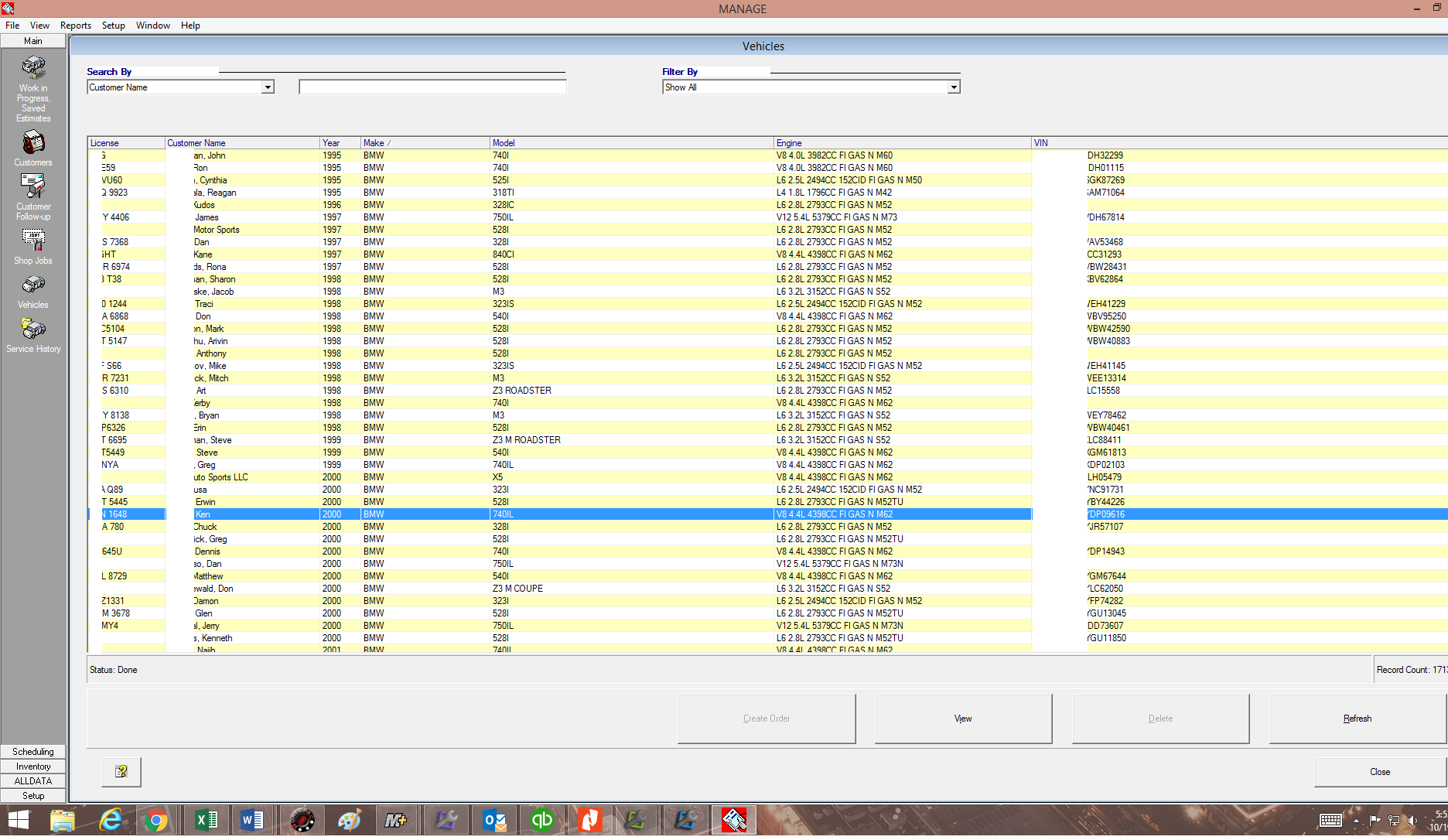Viewport: 1448px width, 840px height.
Task: Open the File menu
Action: (x=12, y=26)
